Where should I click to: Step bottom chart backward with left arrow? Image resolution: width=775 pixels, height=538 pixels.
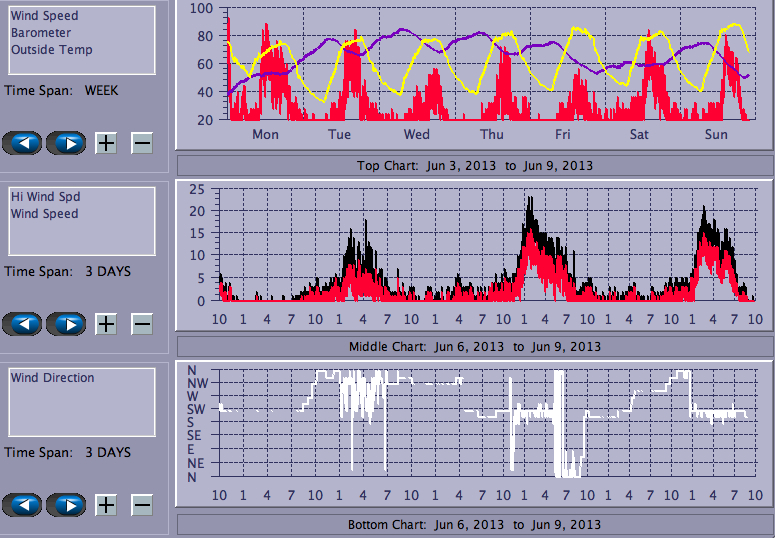pyautogui.click(x=22, y=505)
